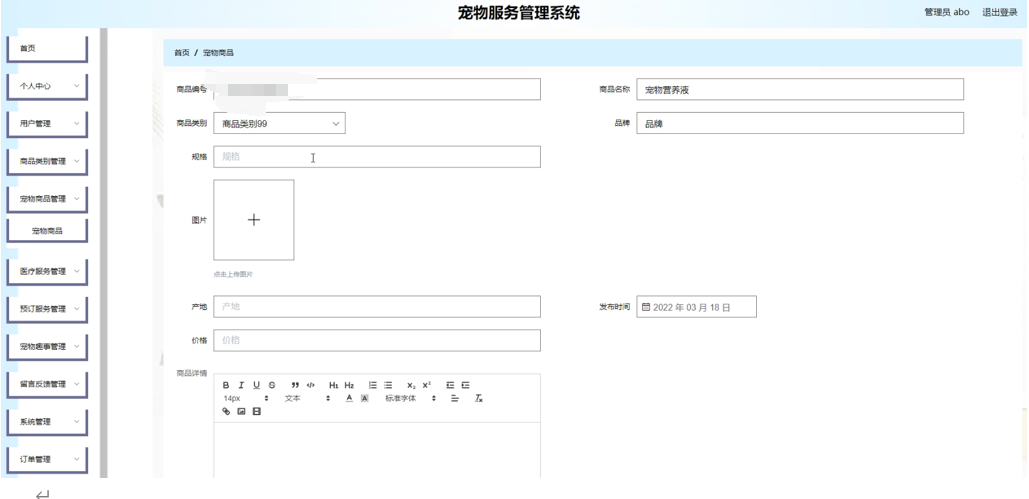Click 首页 breadcrumb link

[182, 53]
